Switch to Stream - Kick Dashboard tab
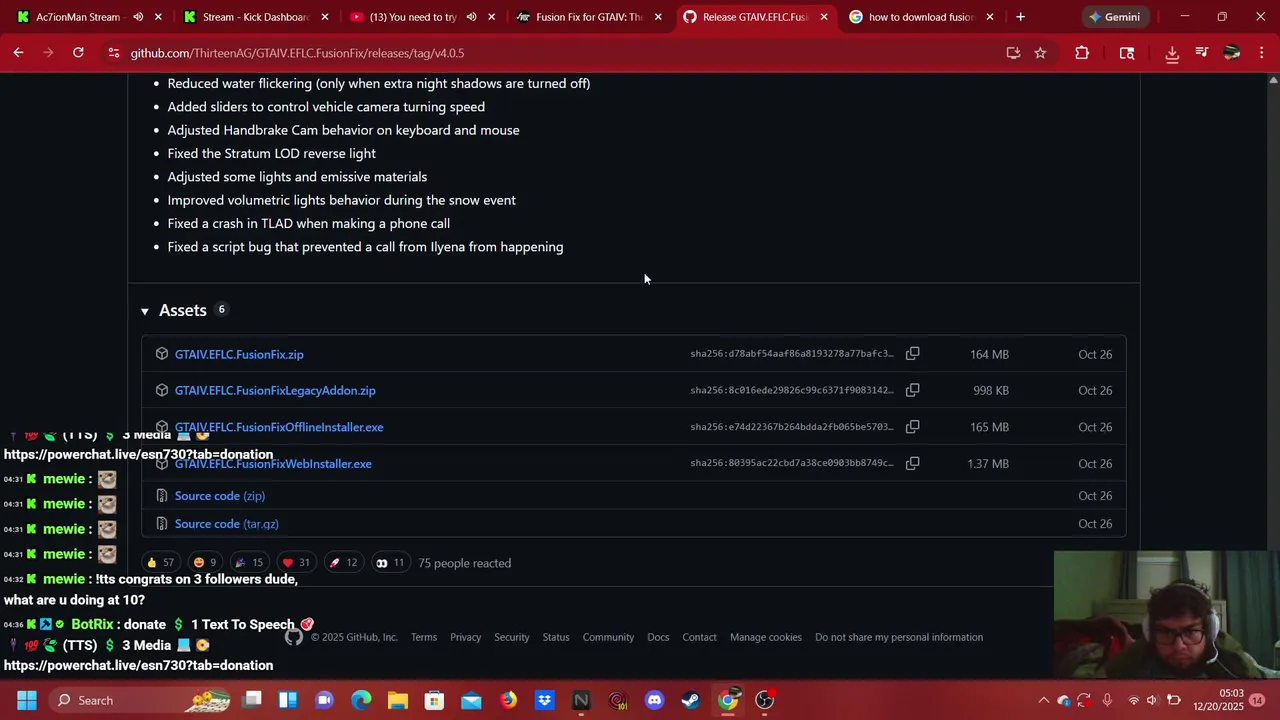Screen dimensions: 1280x720 (255, 17)
